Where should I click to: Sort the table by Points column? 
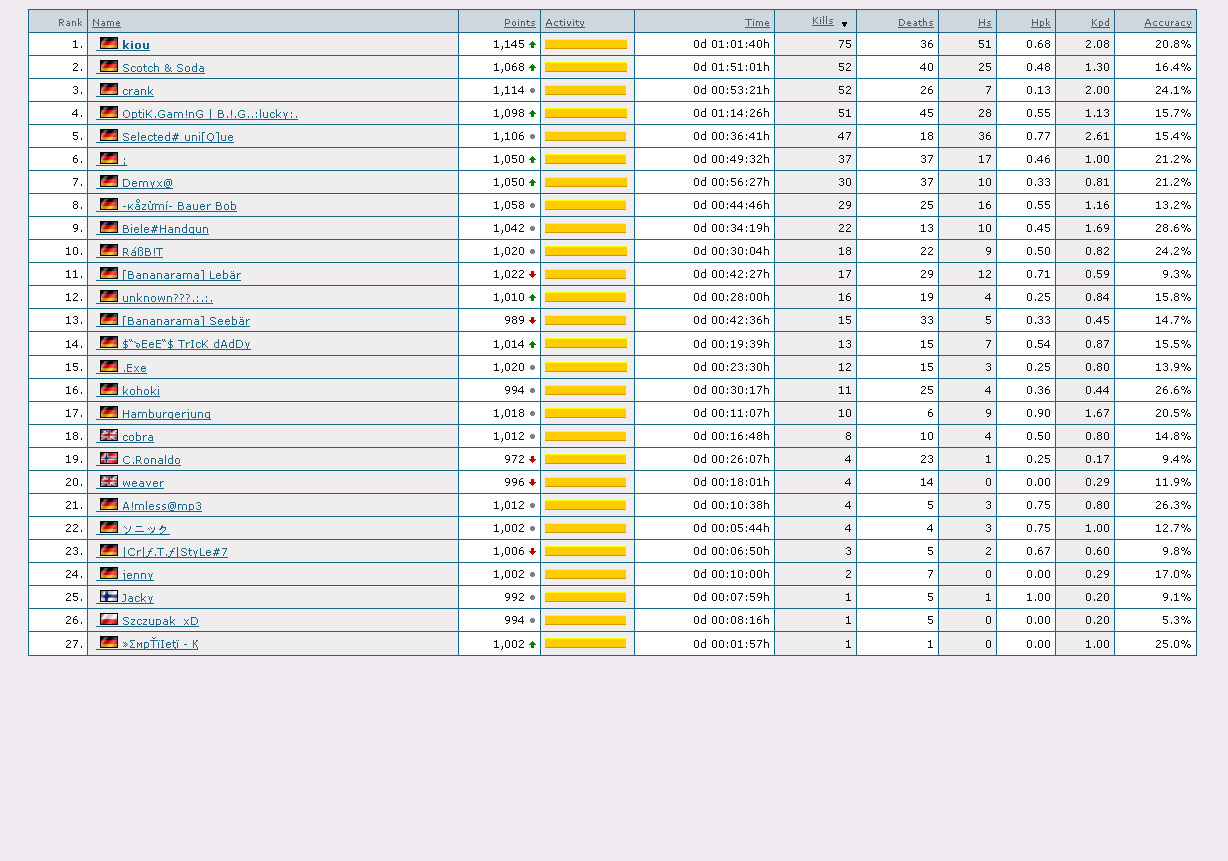[x=519, y=22]
